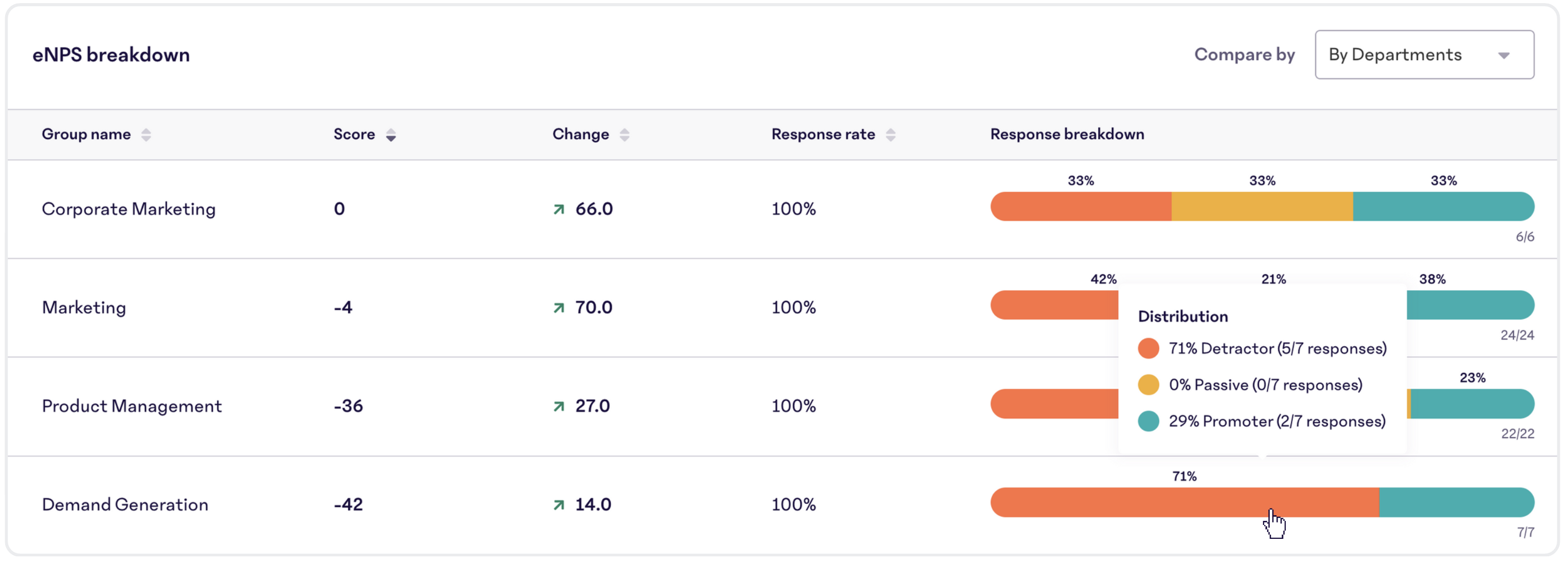Image resolution: width=1568 pixels, height=563 pixels.
Task: Click the 27.0 change value
Action: 592,406
